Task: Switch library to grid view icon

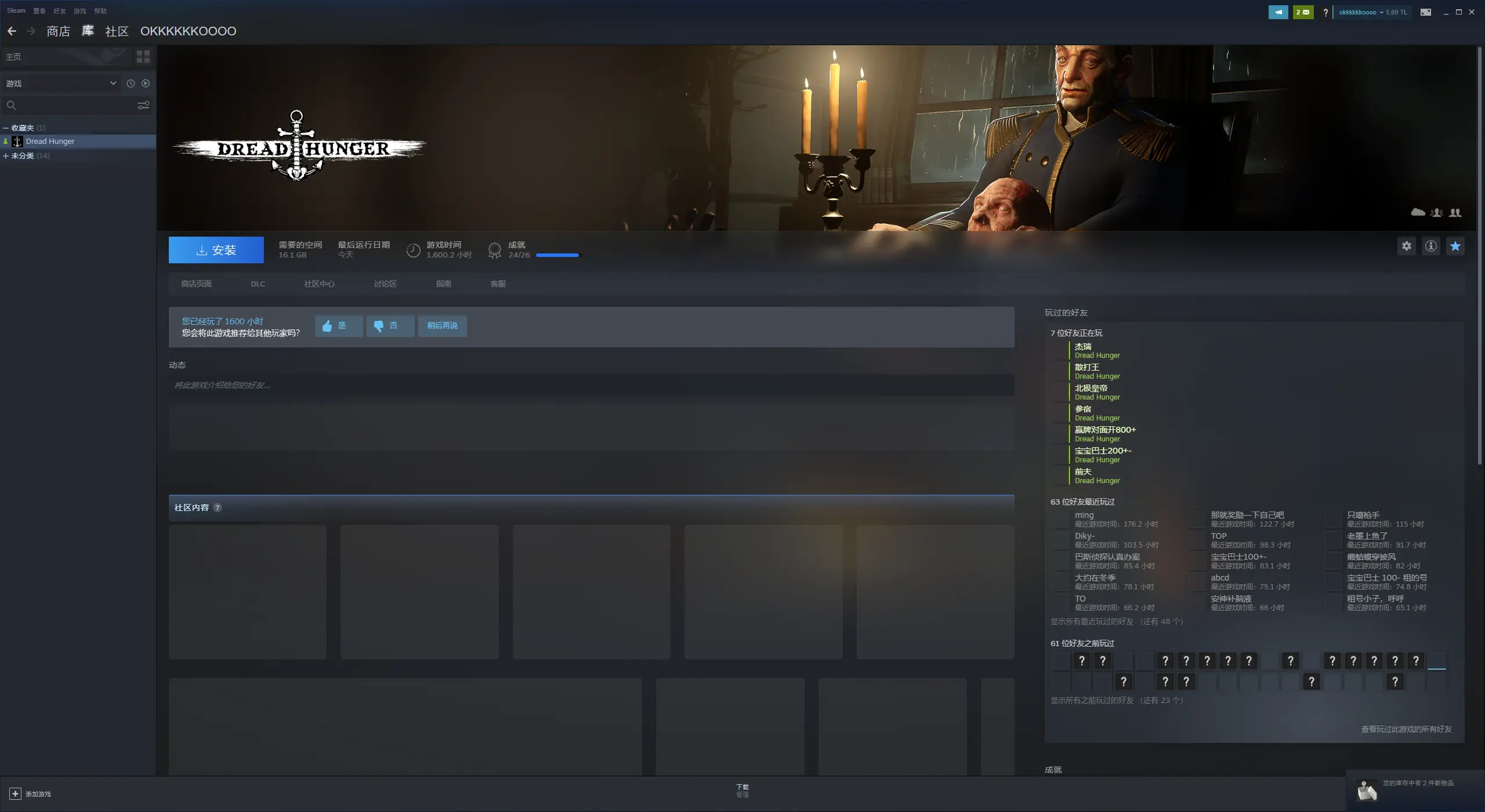Action: tap(143, 56)
